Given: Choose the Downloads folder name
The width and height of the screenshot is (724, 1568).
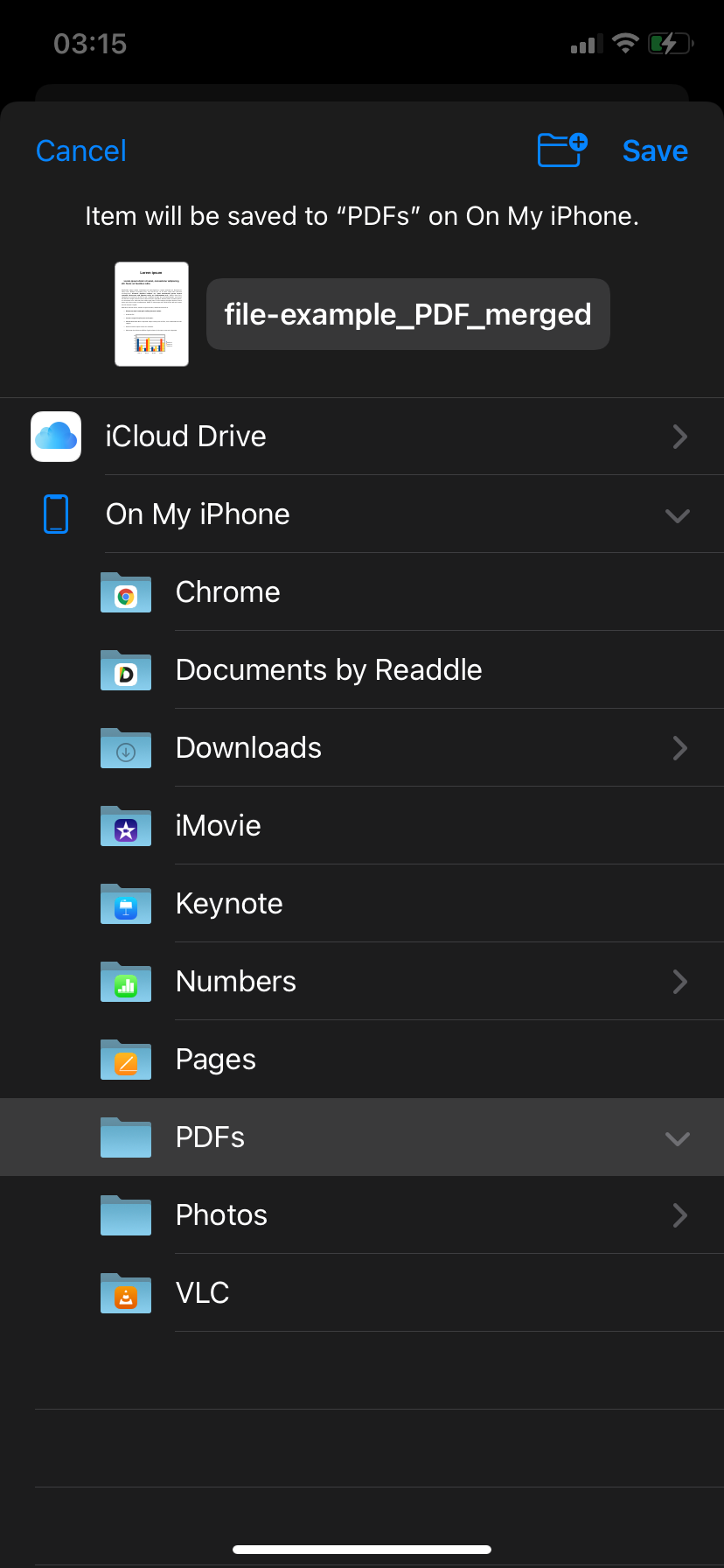Looking at the screenshot, I should coord(249,748).
